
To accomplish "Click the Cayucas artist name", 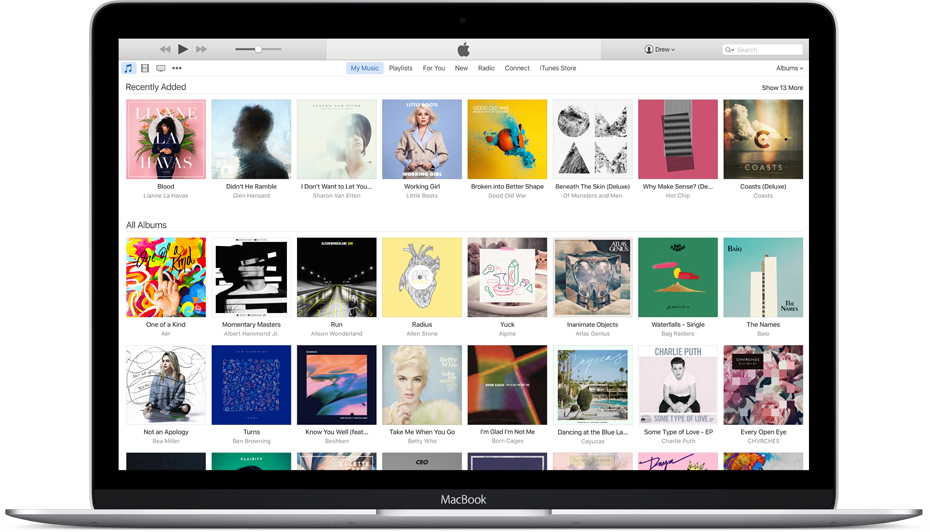I will [x=593, y=441].
